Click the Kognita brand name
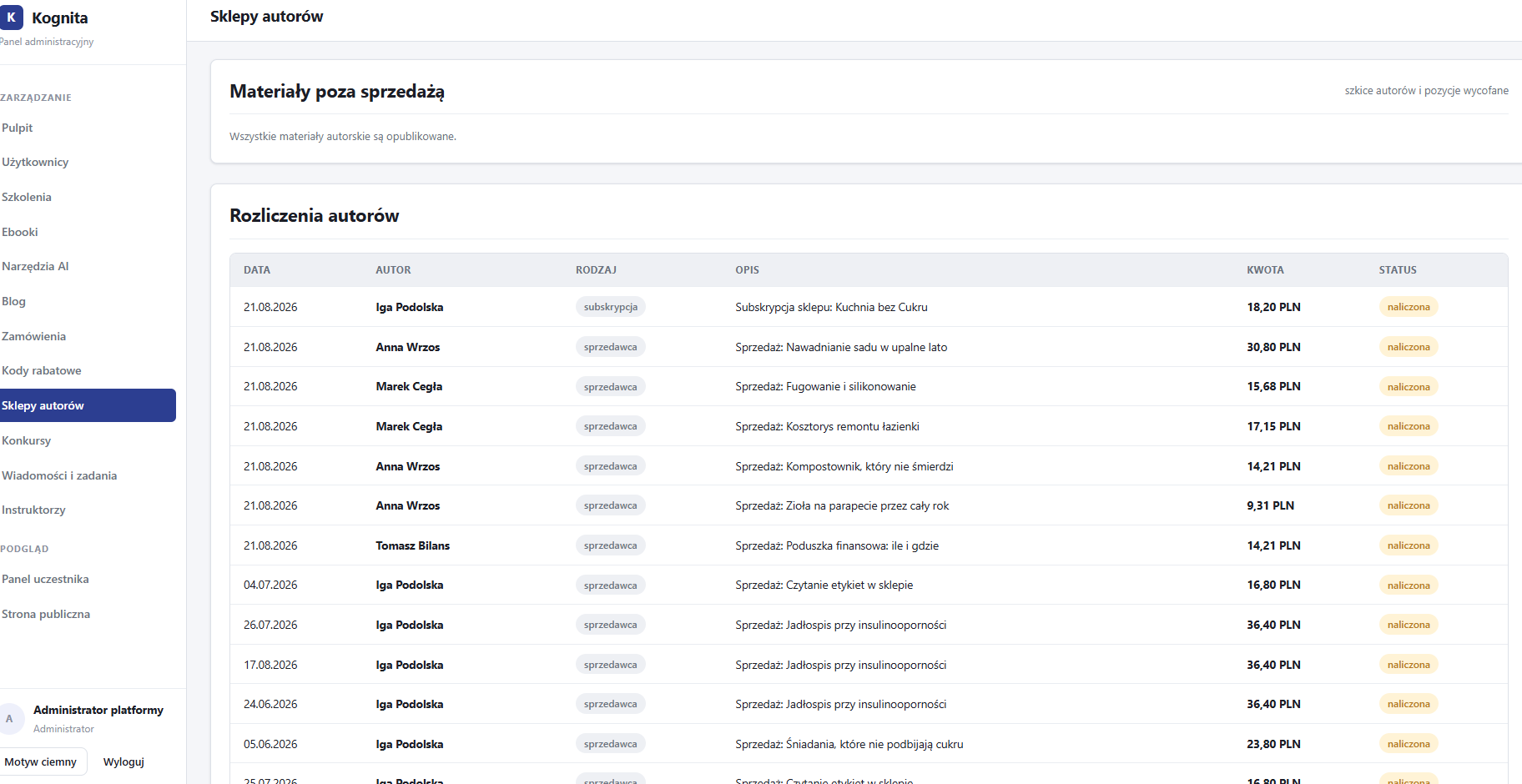Screen dimensions: 1522x784 point(60,18)
